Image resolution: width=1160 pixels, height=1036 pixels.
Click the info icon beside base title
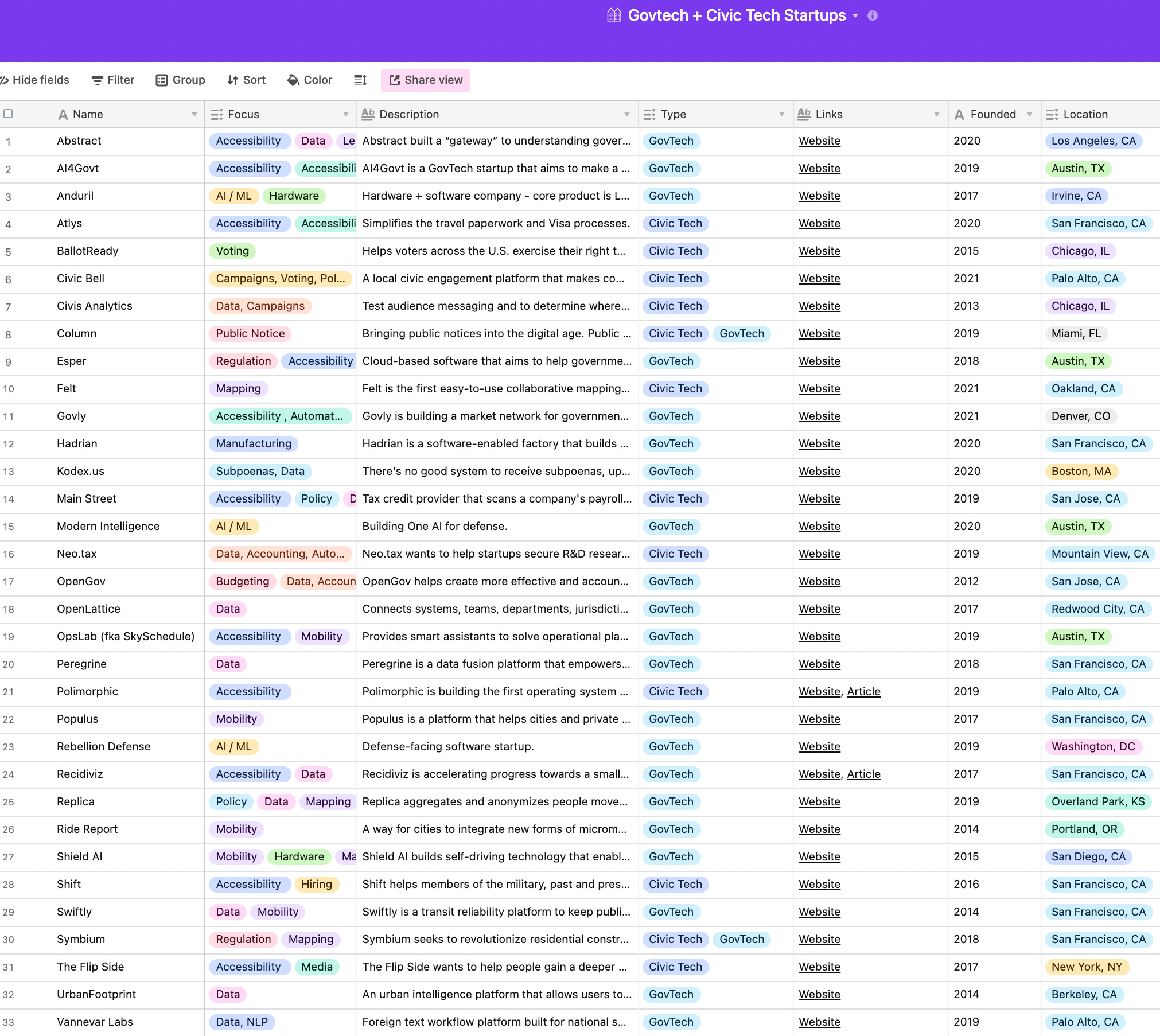point(872,15)
